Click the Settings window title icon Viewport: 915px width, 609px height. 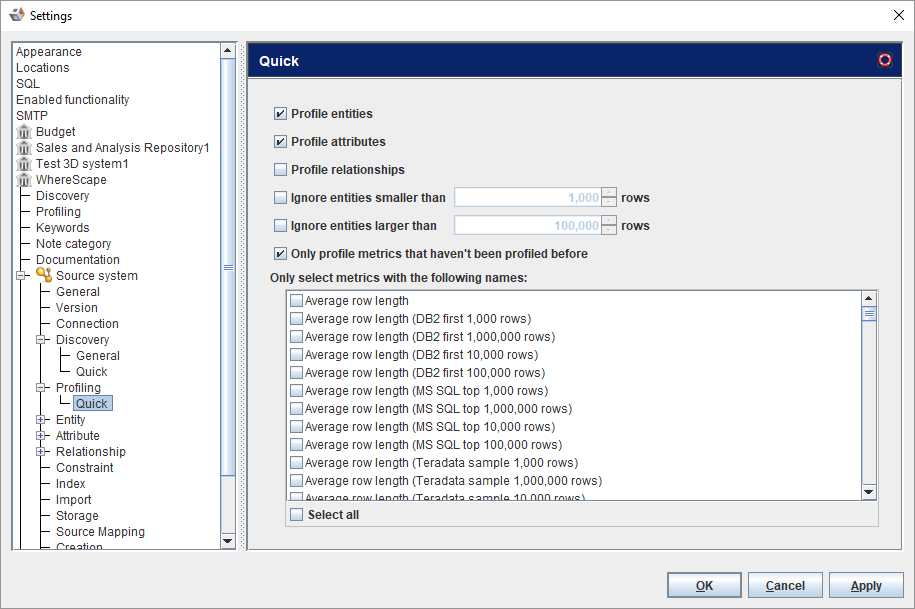[x=16, y=15]
